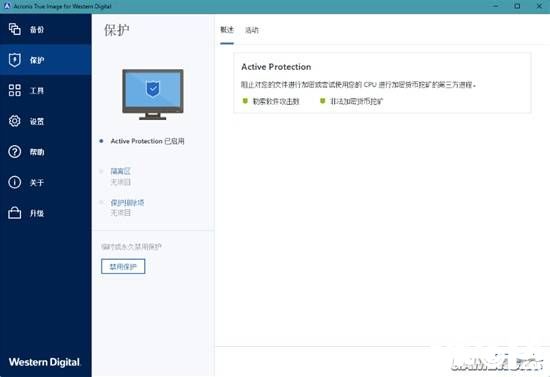Open the About (关于) info icon

pyautogui.click(x=14, y=182)
